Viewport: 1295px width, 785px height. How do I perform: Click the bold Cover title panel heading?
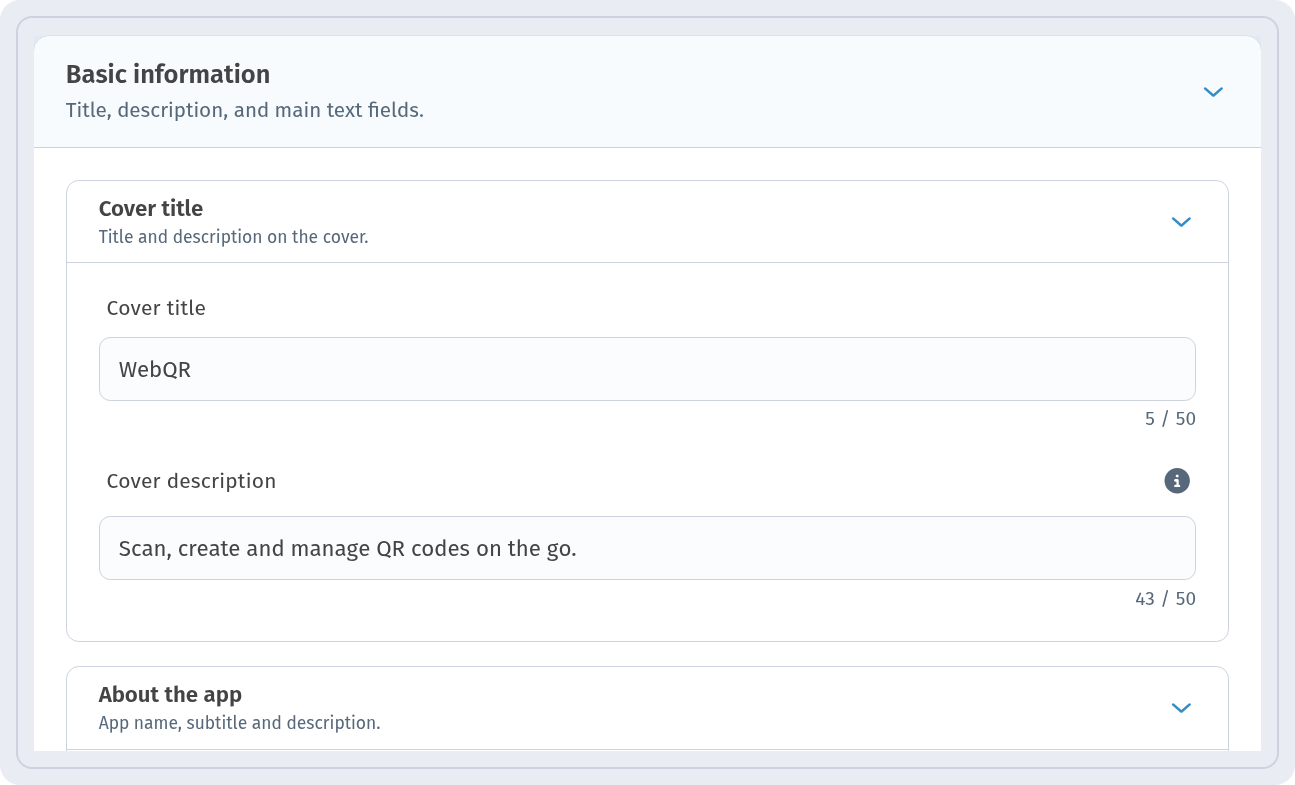click(151, 208)
